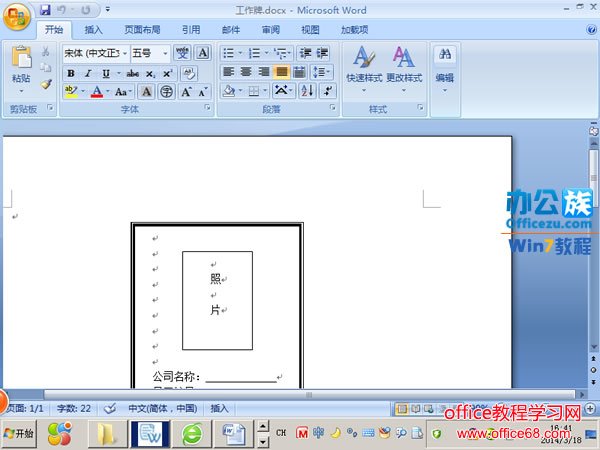Clear formatting with the eraser icon
600x450 pixels.
click(x=189, y=73)
